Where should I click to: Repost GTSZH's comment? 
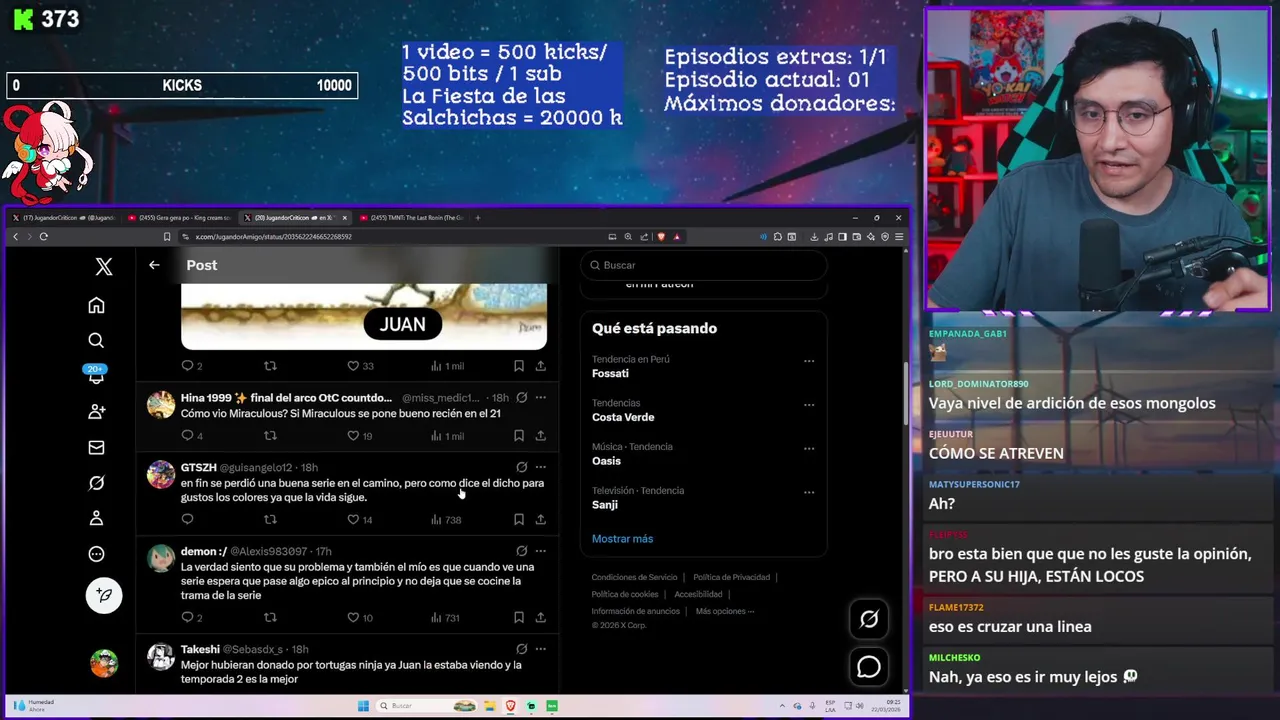tap(270, 520)
